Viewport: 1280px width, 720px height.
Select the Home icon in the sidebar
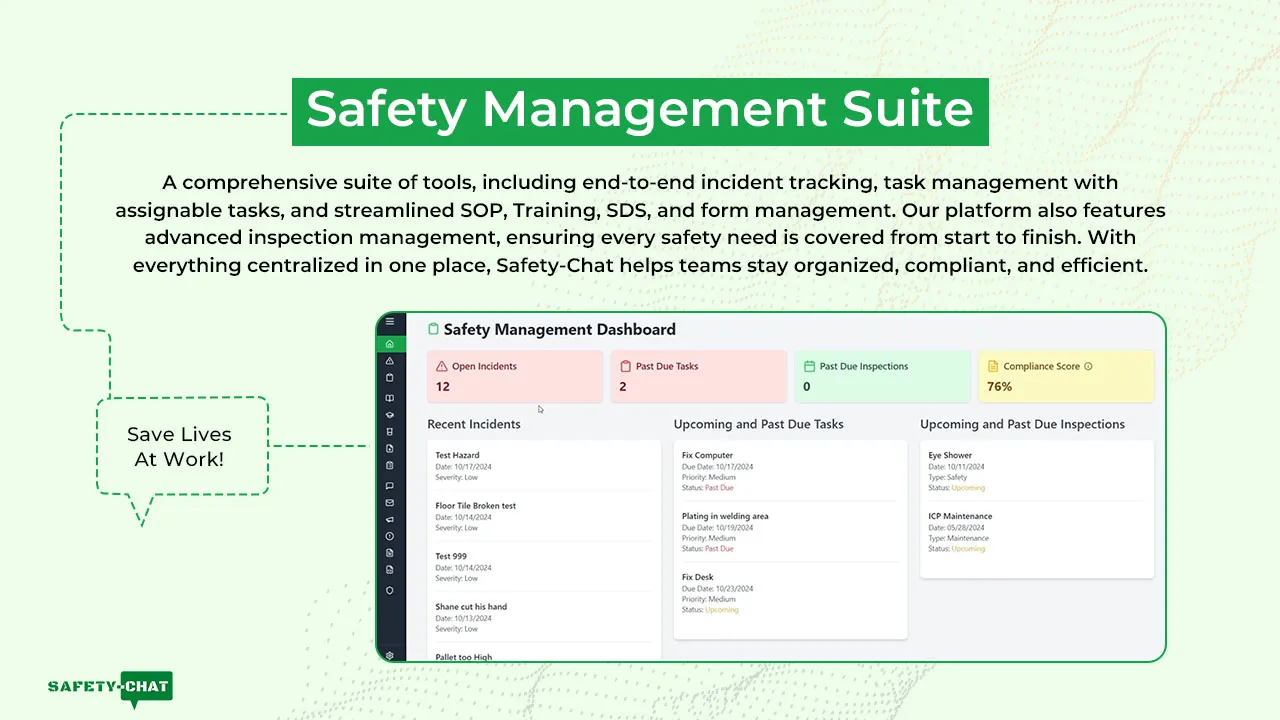pyautogui.click(x=390, y=344)
